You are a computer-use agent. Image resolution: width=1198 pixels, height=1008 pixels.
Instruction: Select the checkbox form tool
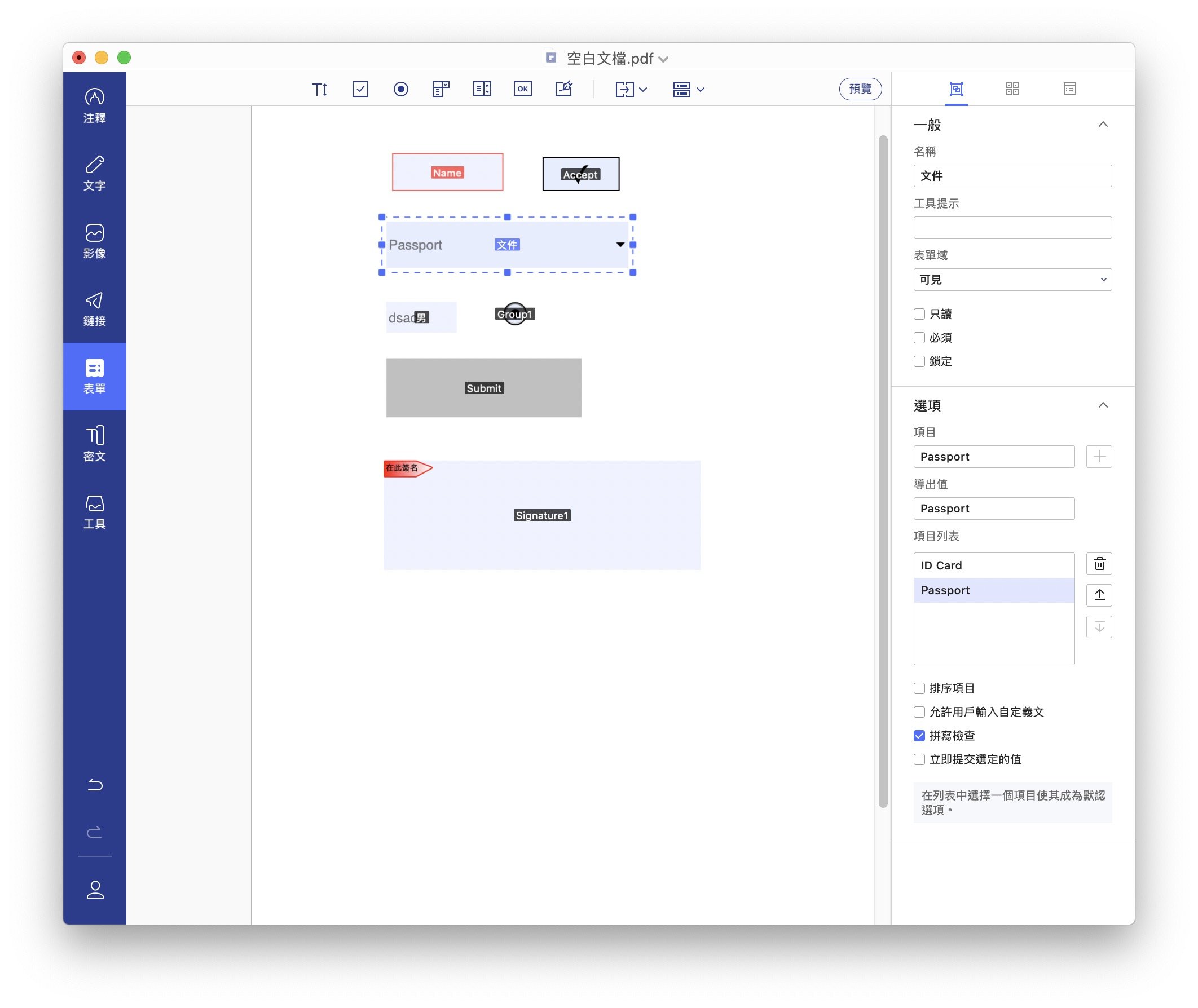(360, 89)
